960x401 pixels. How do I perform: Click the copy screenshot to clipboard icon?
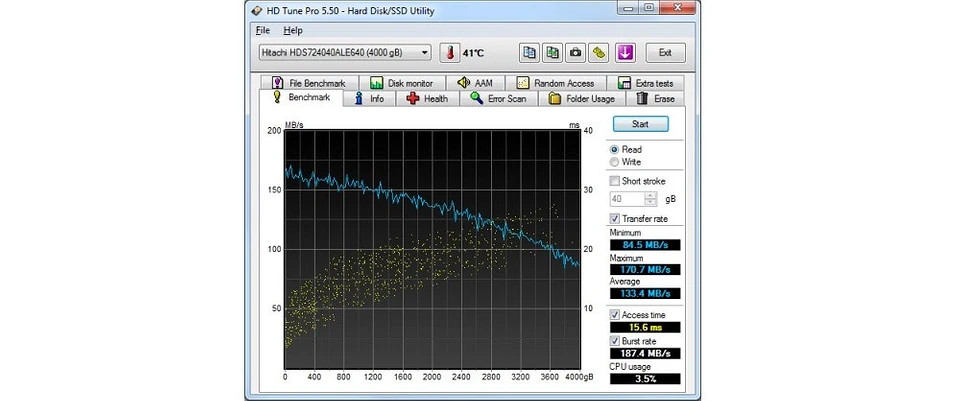coord(551,53)
